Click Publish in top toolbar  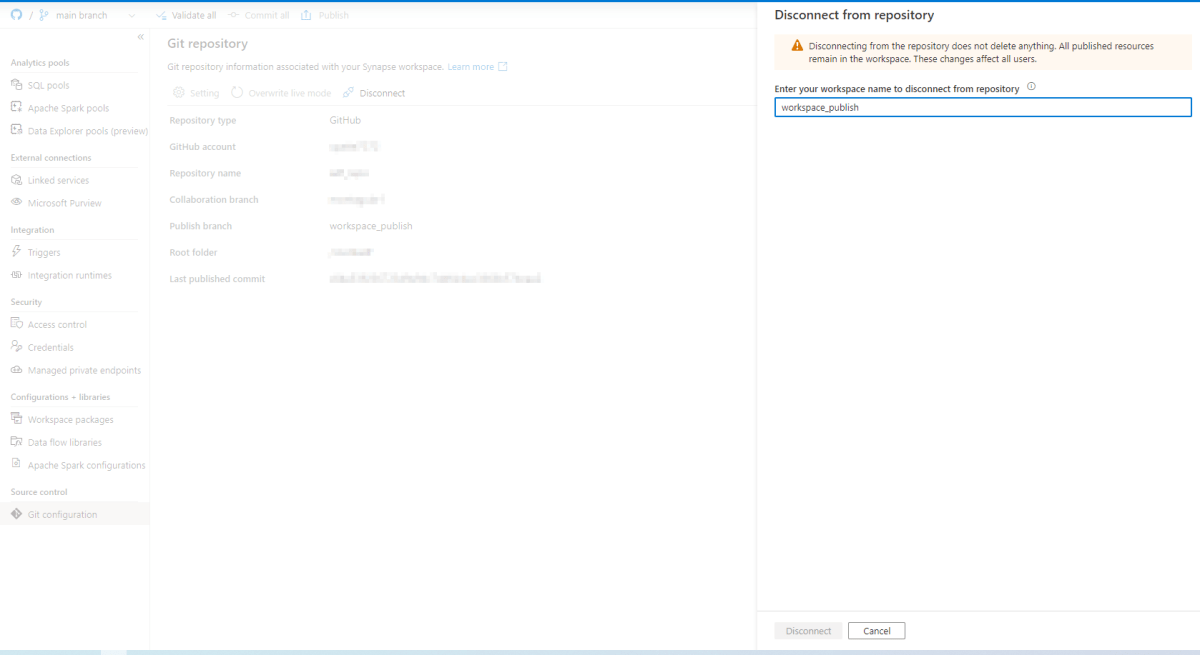[x=324, y=15]
